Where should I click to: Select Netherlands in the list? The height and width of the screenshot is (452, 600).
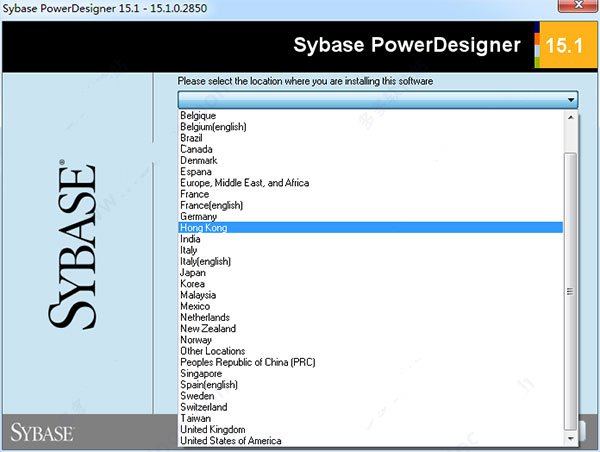370,318
